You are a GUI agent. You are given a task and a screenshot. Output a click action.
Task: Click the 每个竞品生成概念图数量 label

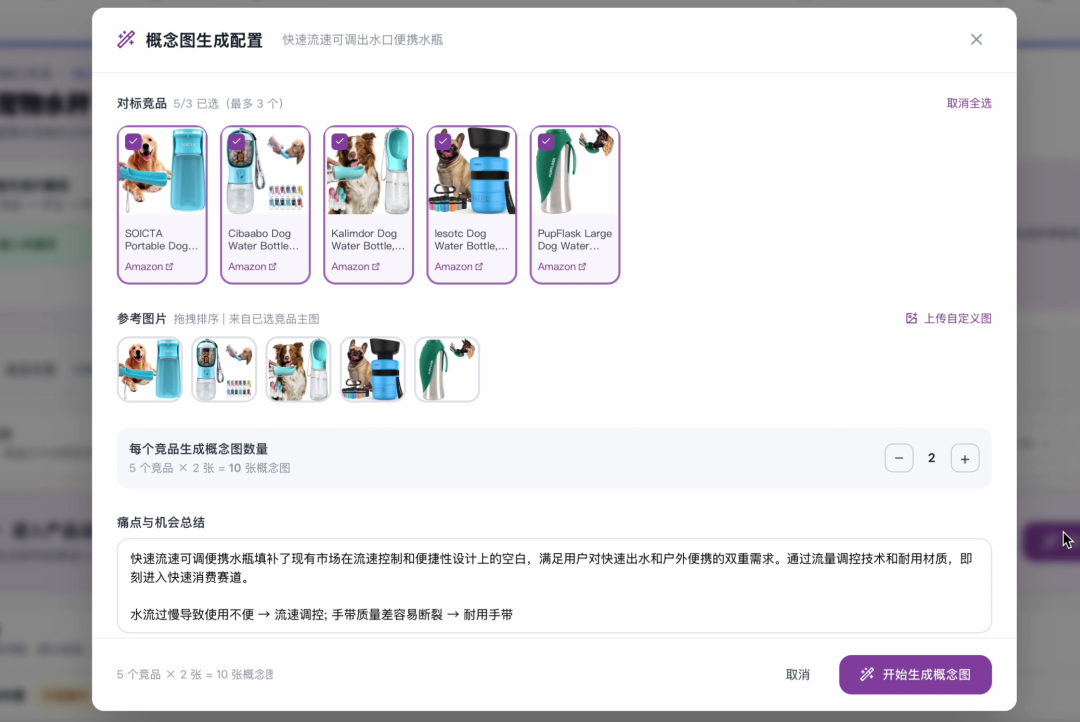click(198, 449)
